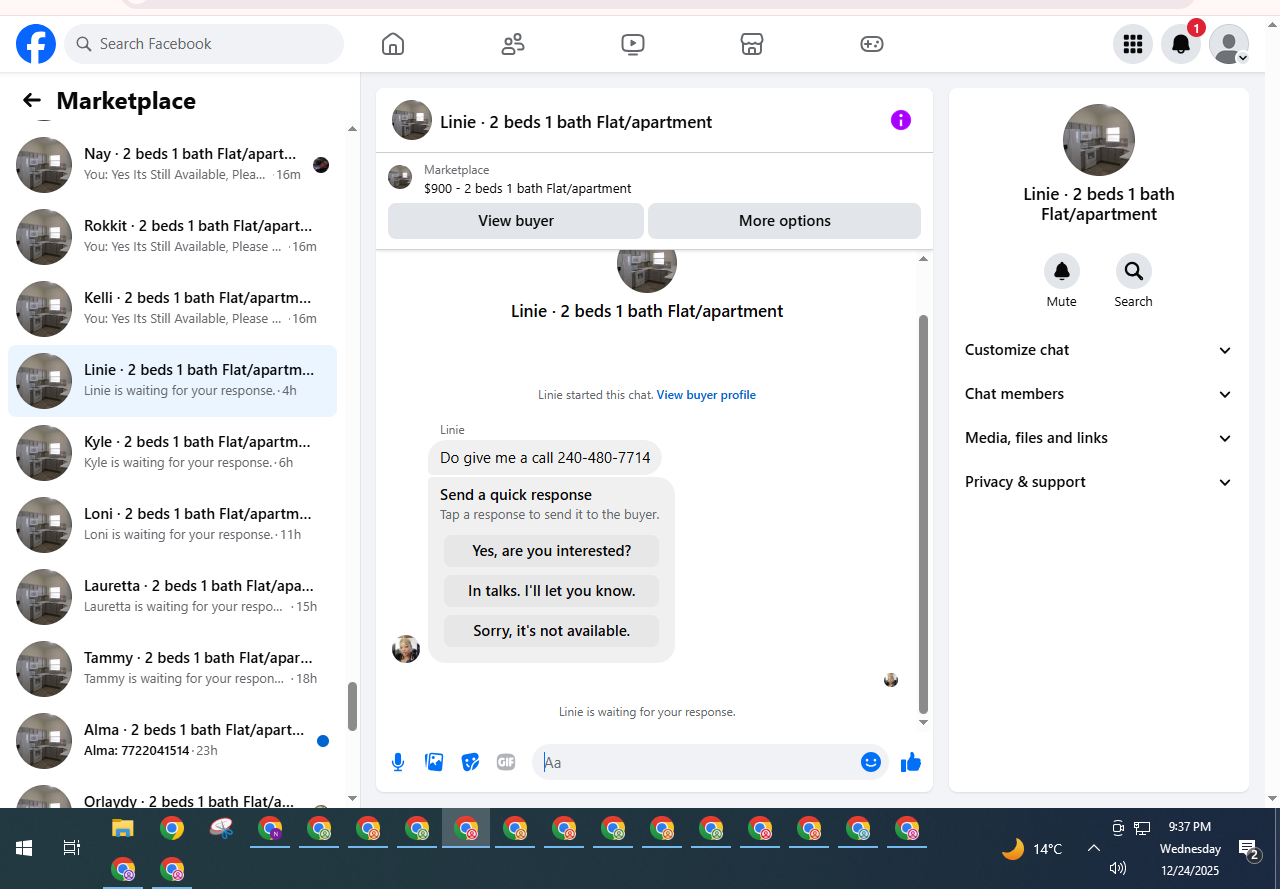Open the Nay conversation

click(x=172, y=165)
